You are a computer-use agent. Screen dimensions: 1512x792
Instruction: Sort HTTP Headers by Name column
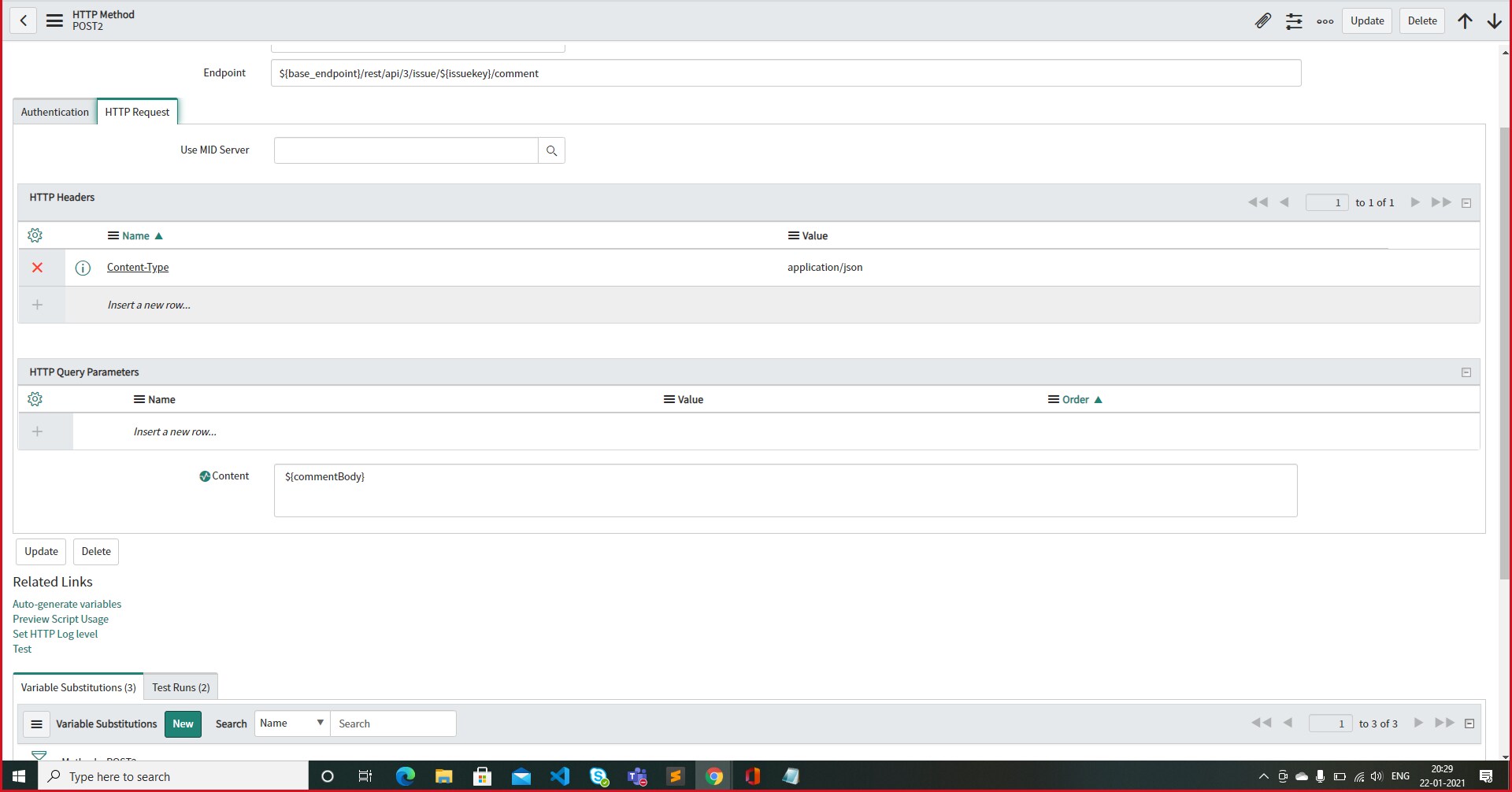coord(135,235)
